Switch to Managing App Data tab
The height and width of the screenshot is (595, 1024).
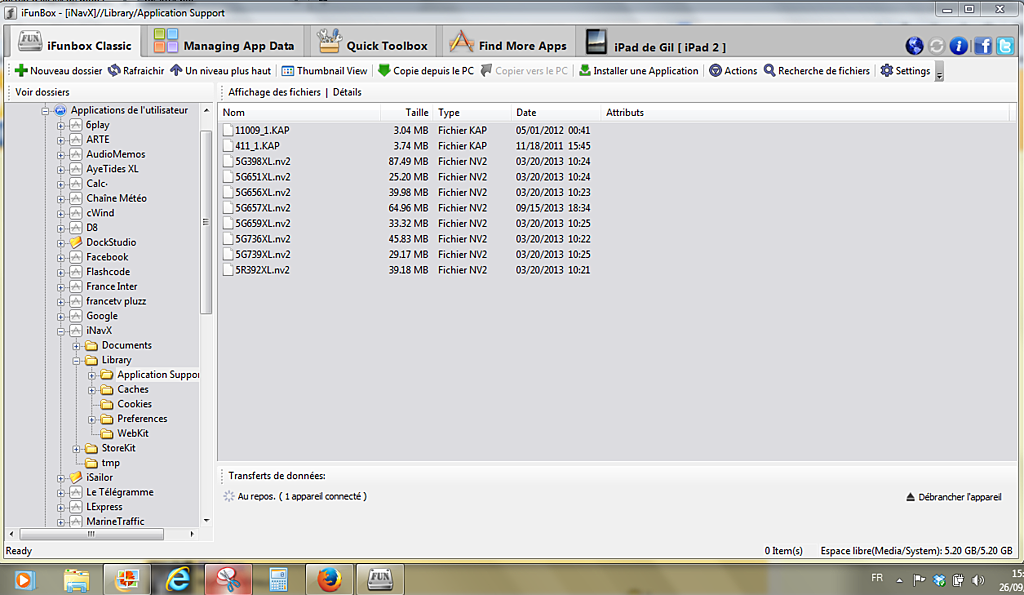(x=223, y=43)
